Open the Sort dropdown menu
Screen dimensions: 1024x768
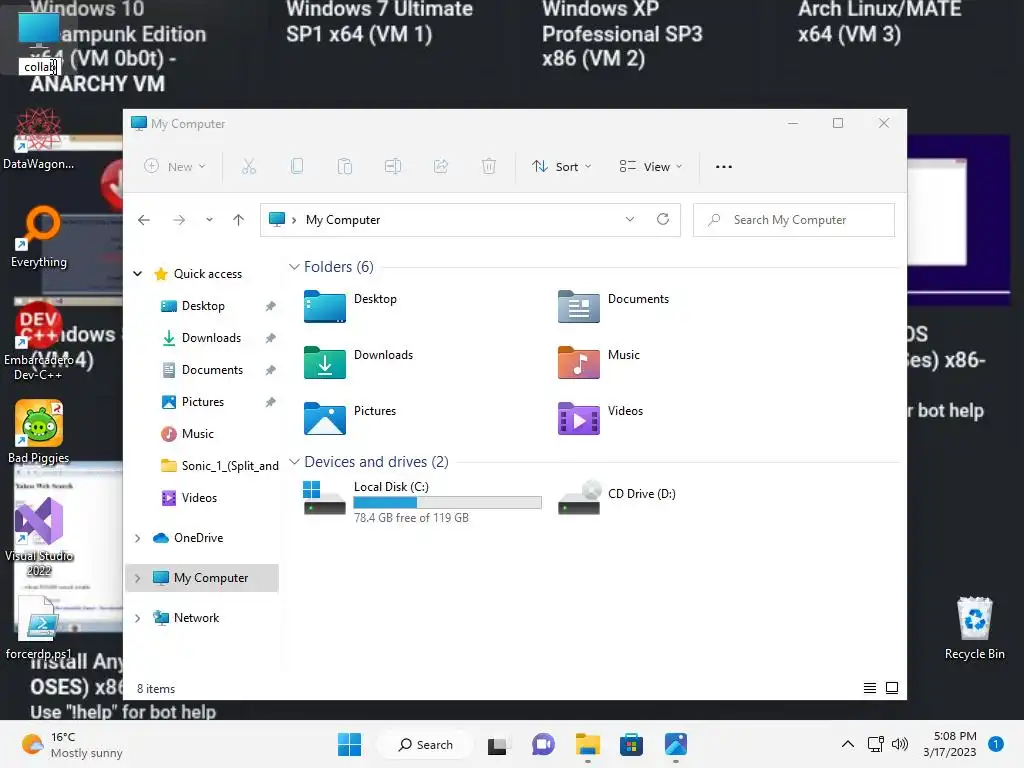point(562,167)
